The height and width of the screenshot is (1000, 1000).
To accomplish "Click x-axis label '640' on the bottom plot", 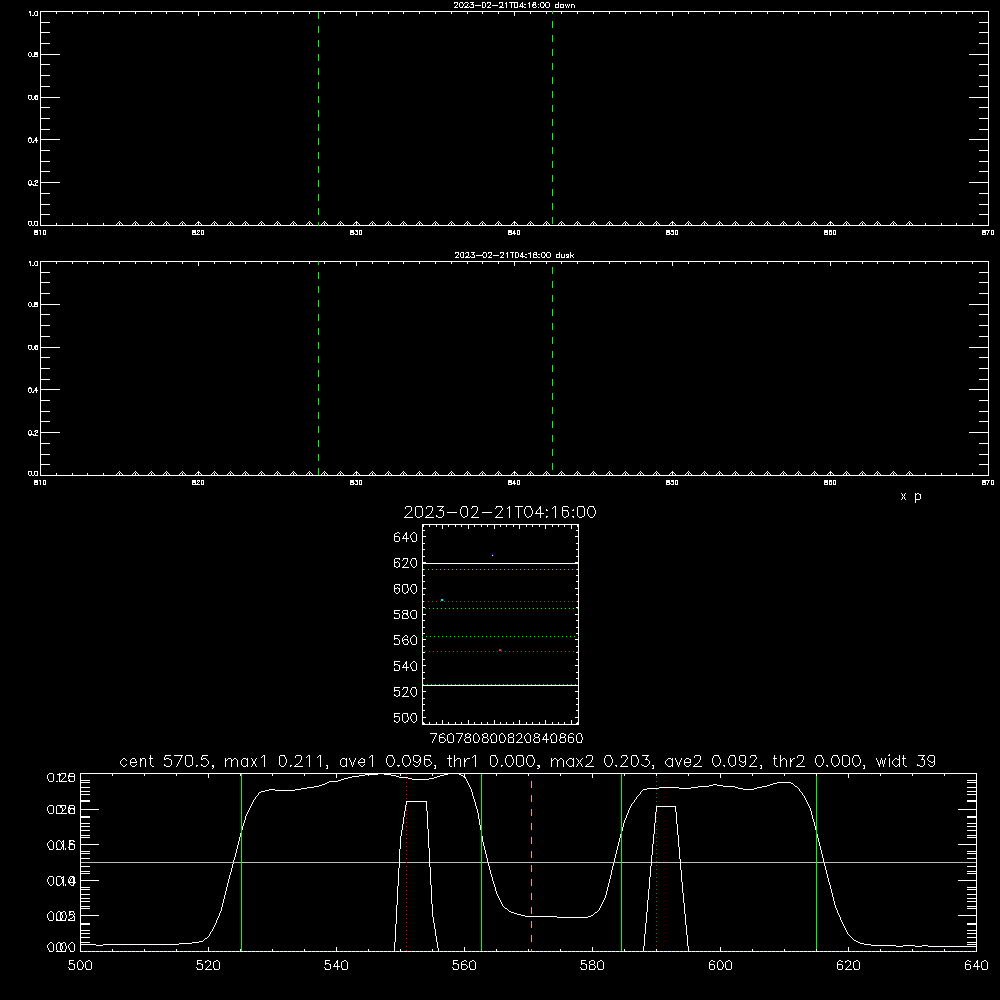I will [x=976, y=966].
